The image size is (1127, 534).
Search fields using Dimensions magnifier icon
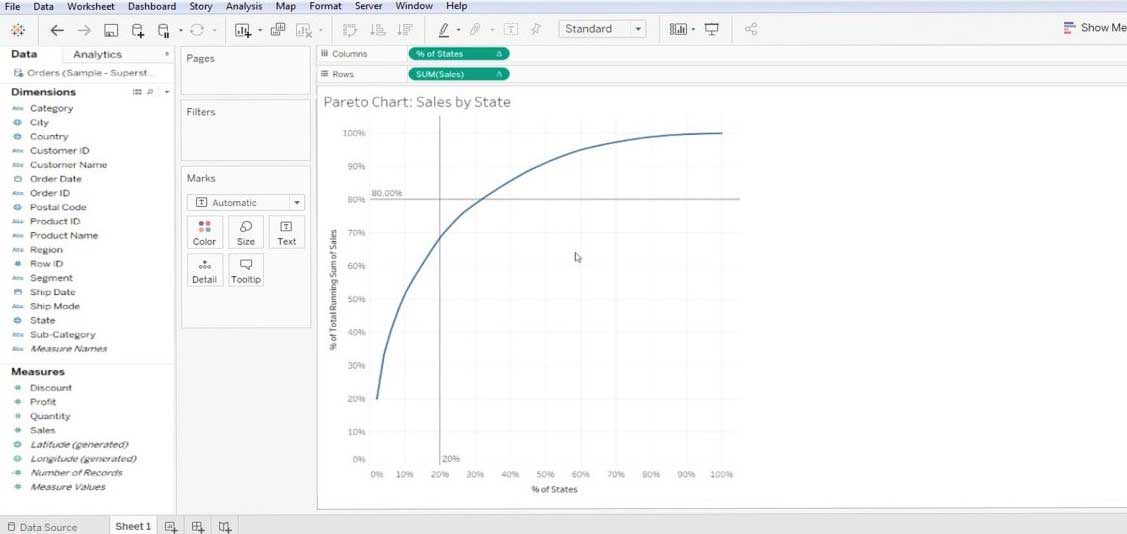click(x=150, y=92)
